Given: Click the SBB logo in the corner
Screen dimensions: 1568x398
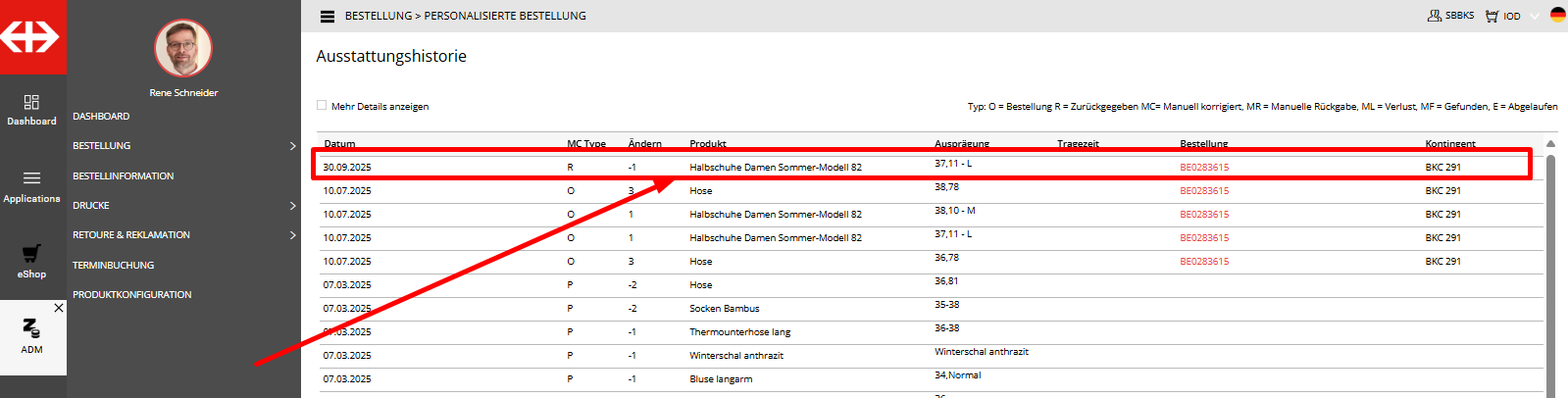Looking at the screenshot, I should 32,36.
